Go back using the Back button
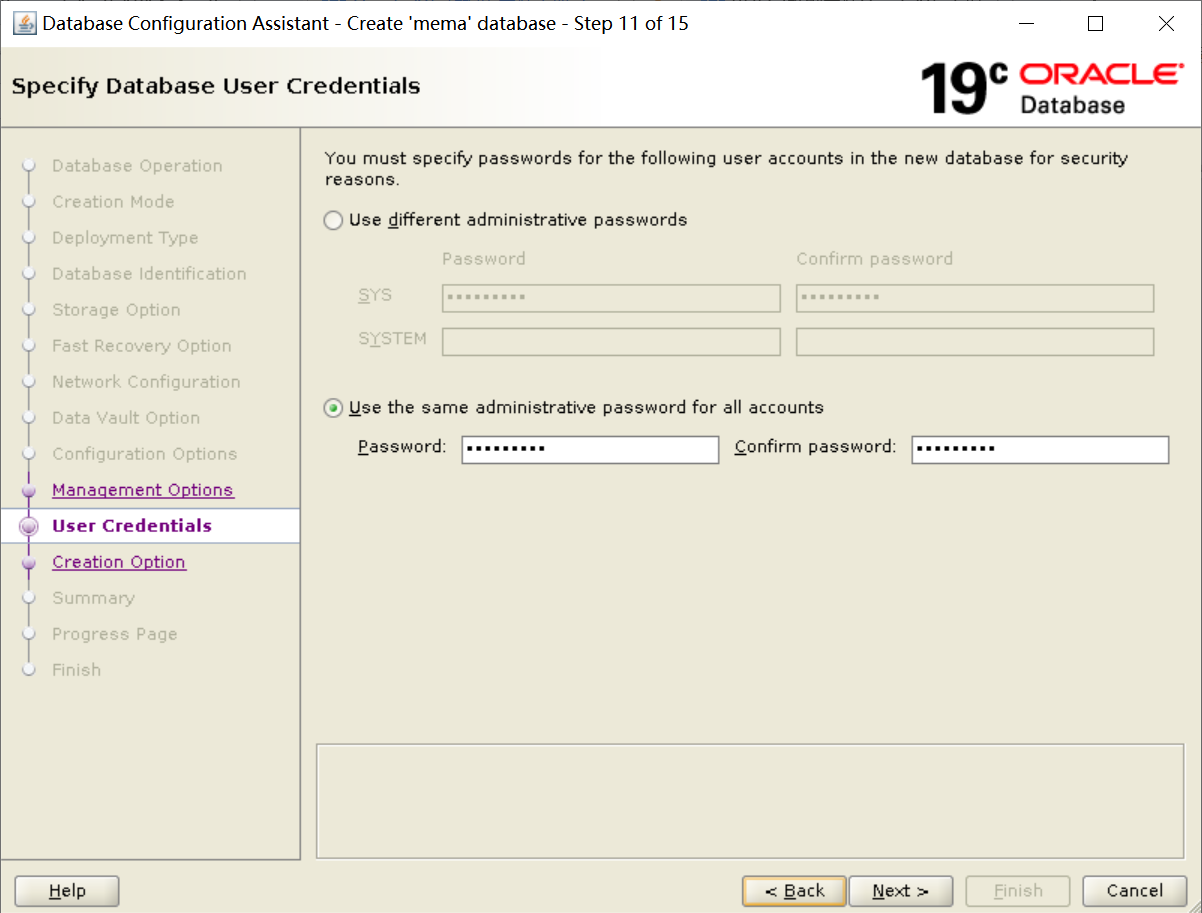1202x913 pixels. coord(793,890)
